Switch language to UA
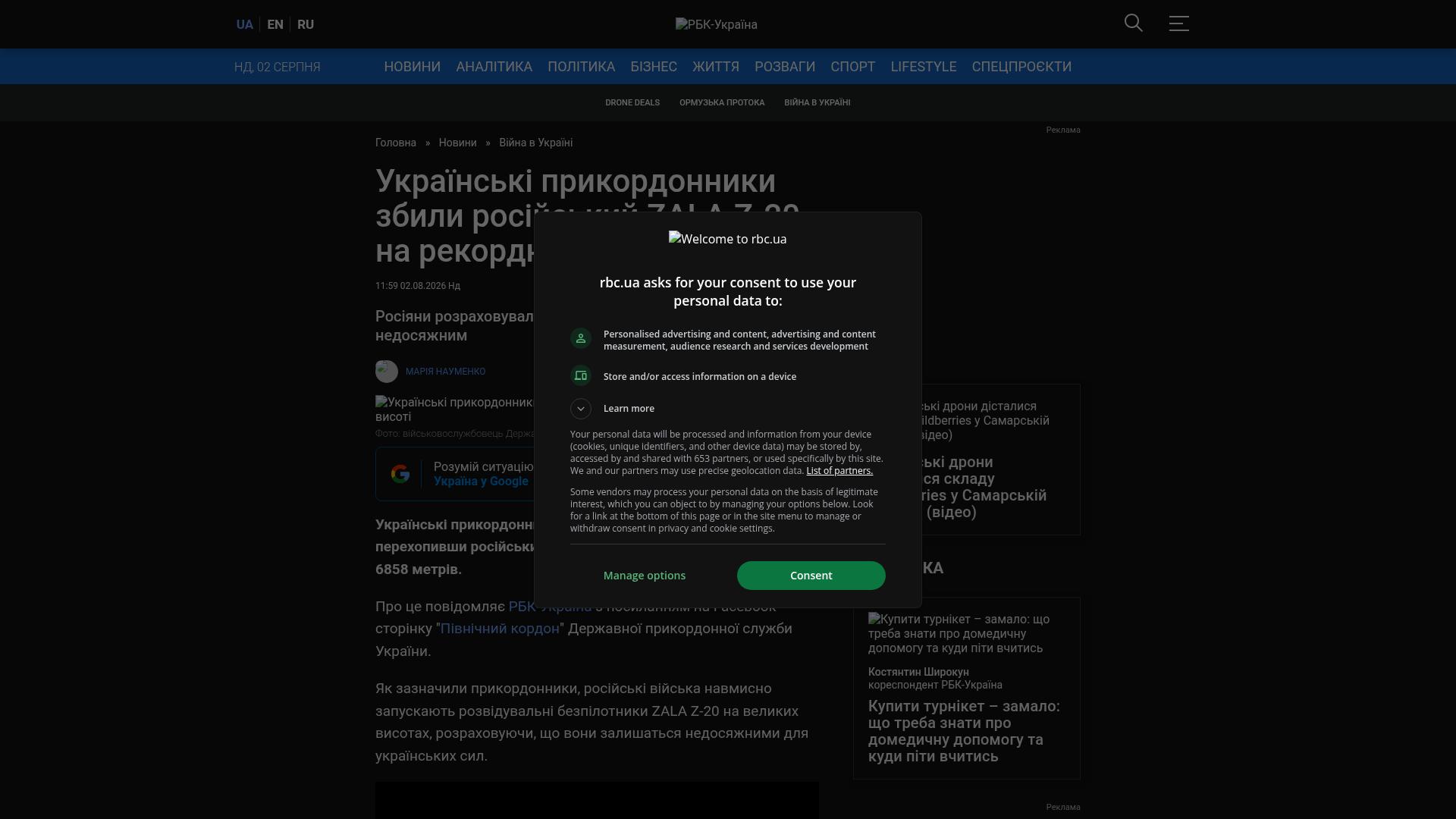Image resolution: width=1456 pixels, height=819 pixels. (244, 24)
